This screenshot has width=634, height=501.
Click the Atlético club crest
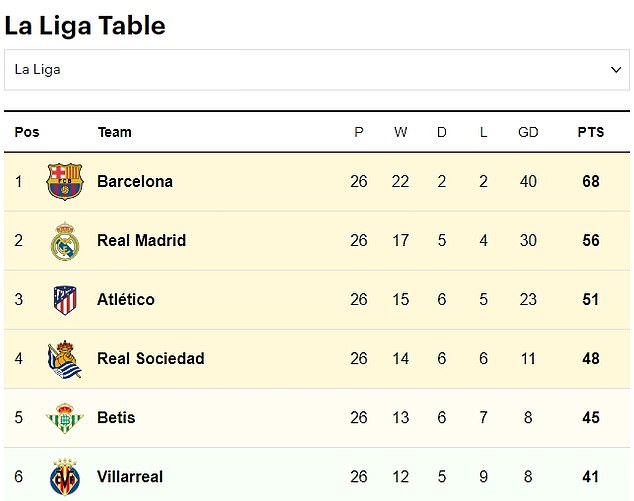65,300
